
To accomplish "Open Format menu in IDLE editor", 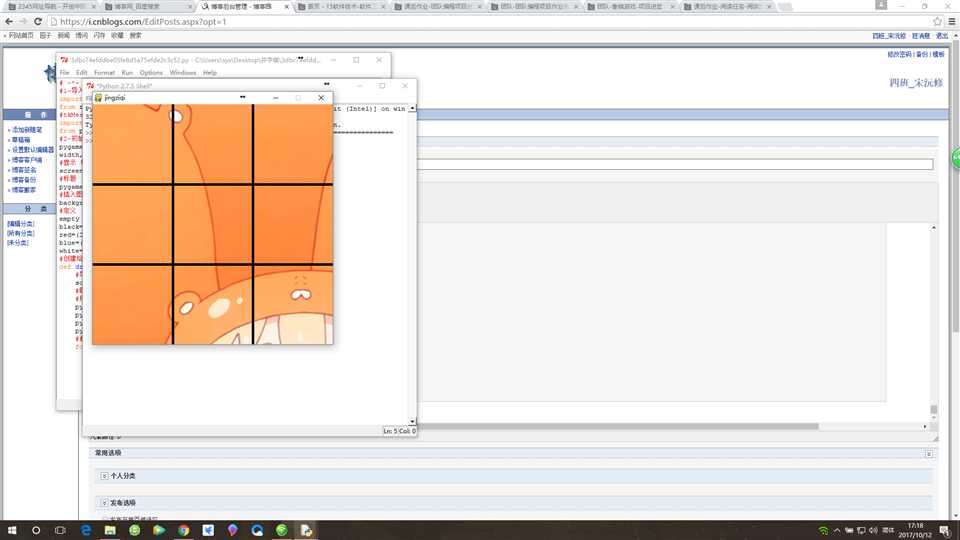I will pyautogui.click(x=104, y=73).
